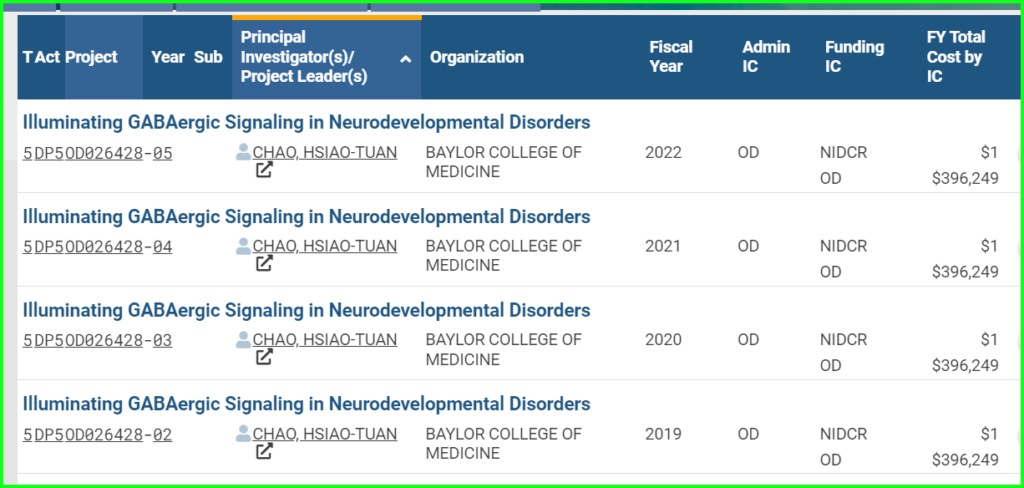Sort by the Project column header
Screen dimensions: 1024x488
pyautogui.click(x=91, y=57)
